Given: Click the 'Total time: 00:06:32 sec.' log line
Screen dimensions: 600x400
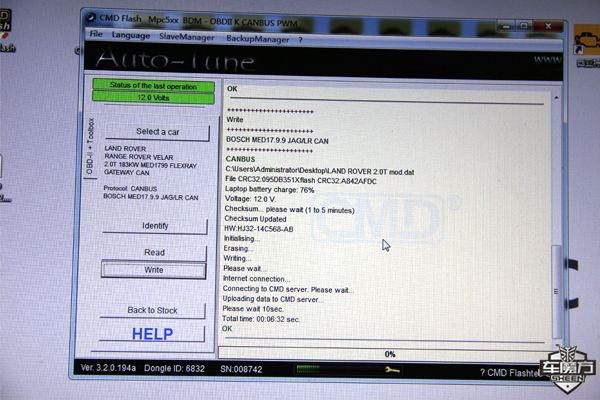Looking at the screenshot, I should click(261, 319).
